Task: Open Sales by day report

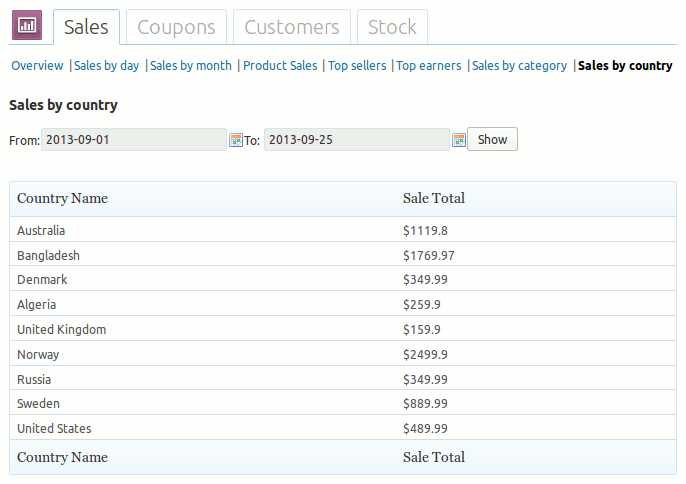Action: (x=107, y=66)
